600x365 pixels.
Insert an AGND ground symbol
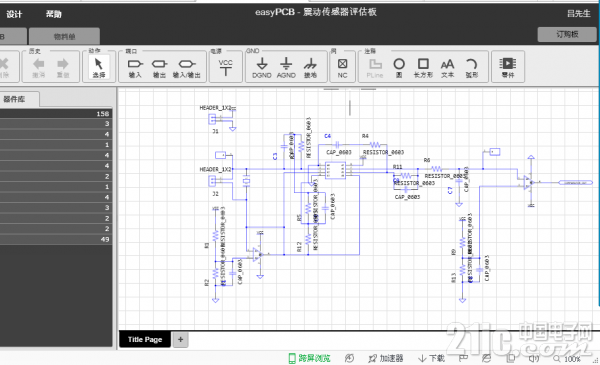(286, 68)
